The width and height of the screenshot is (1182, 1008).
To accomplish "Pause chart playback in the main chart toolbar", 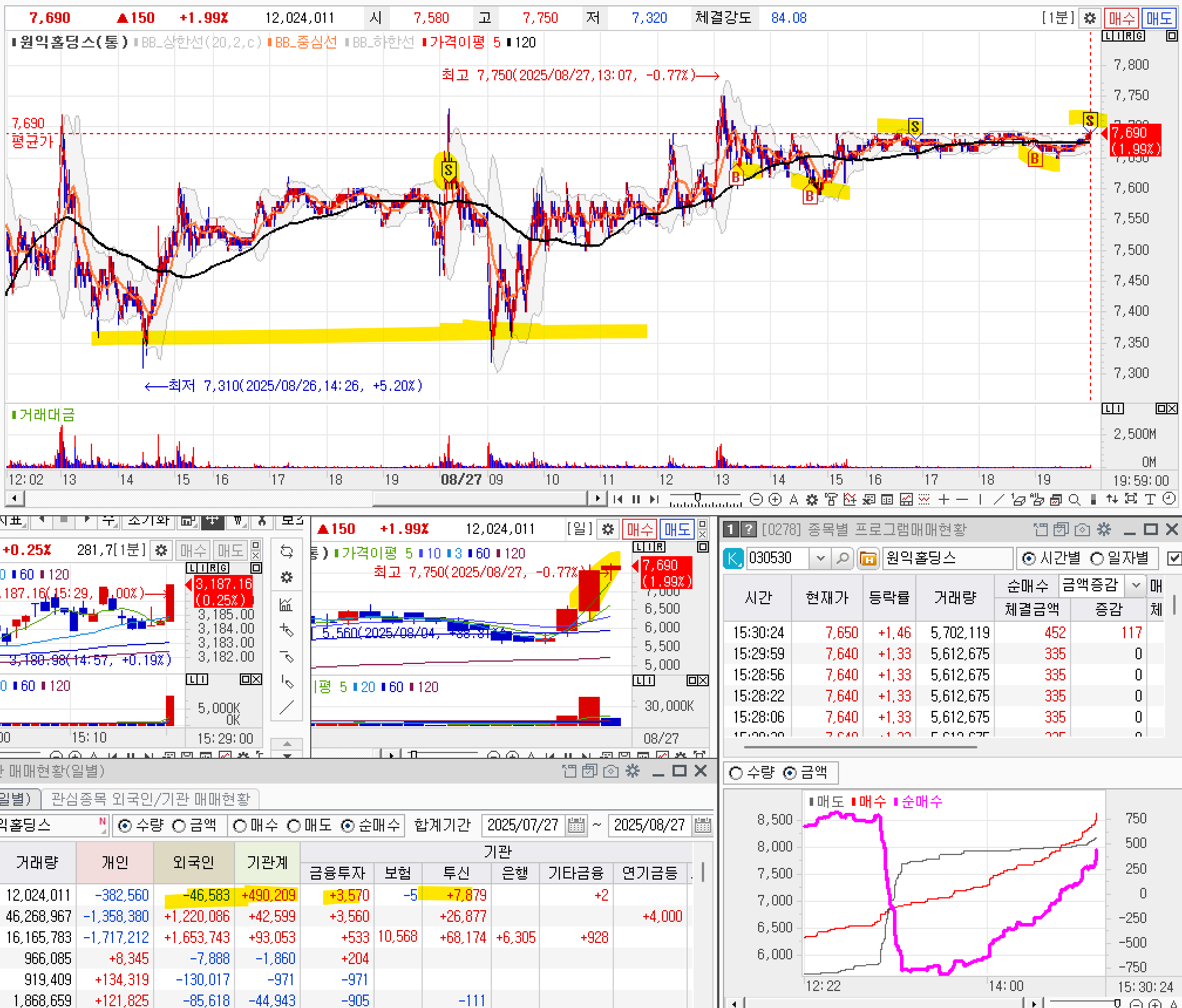I will (x=636, y=499).
